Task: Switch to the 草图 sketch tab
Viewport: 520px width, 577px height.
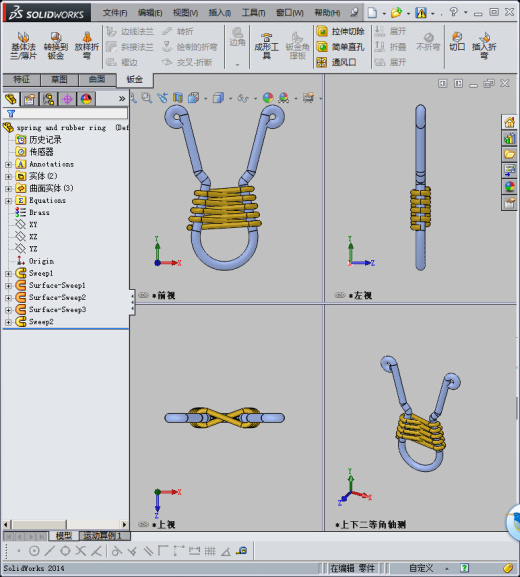Action: (59, 79)
